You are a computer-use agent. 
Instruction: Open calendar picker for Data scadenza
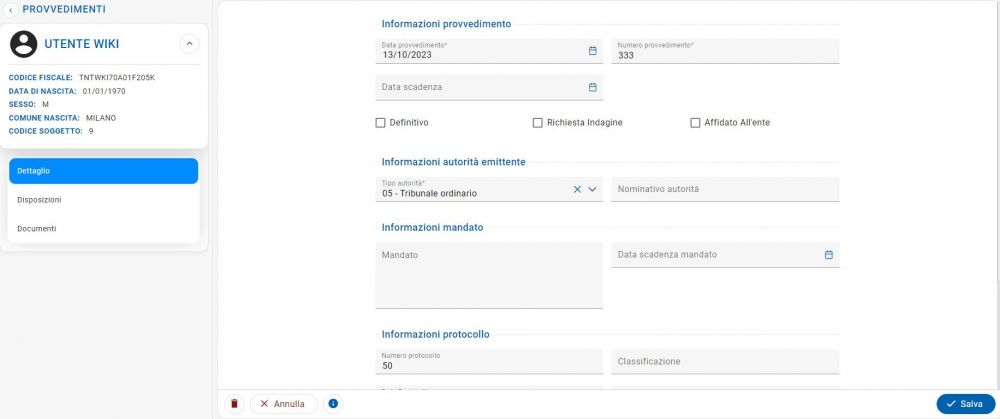coord(592,87)
